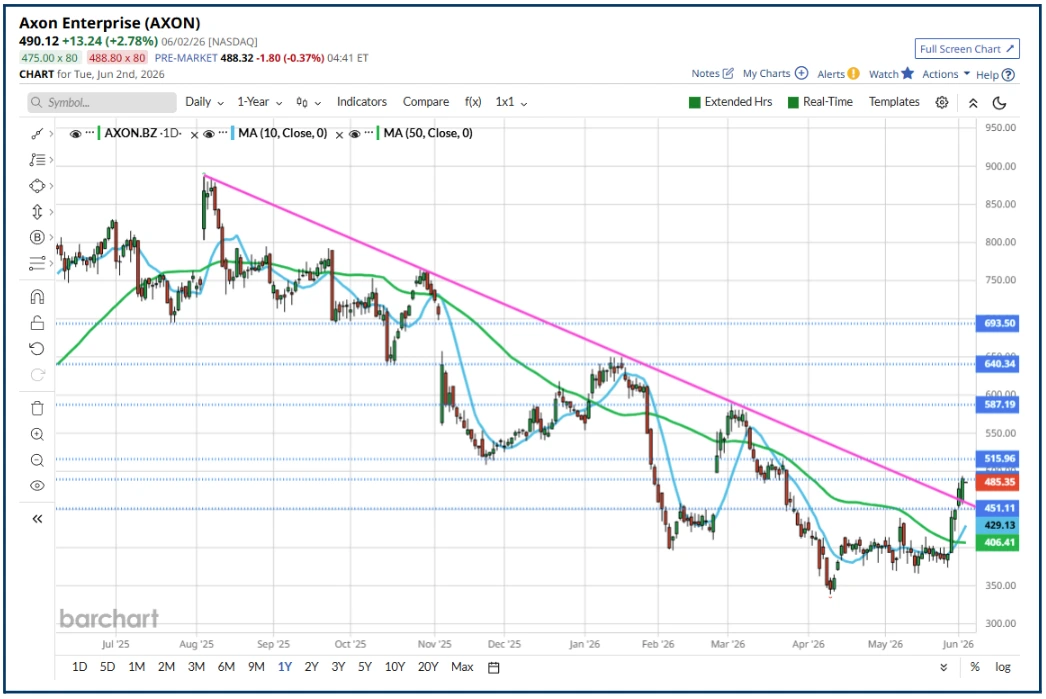Open the 1x1 grid layout dropdown

[511, 102]
